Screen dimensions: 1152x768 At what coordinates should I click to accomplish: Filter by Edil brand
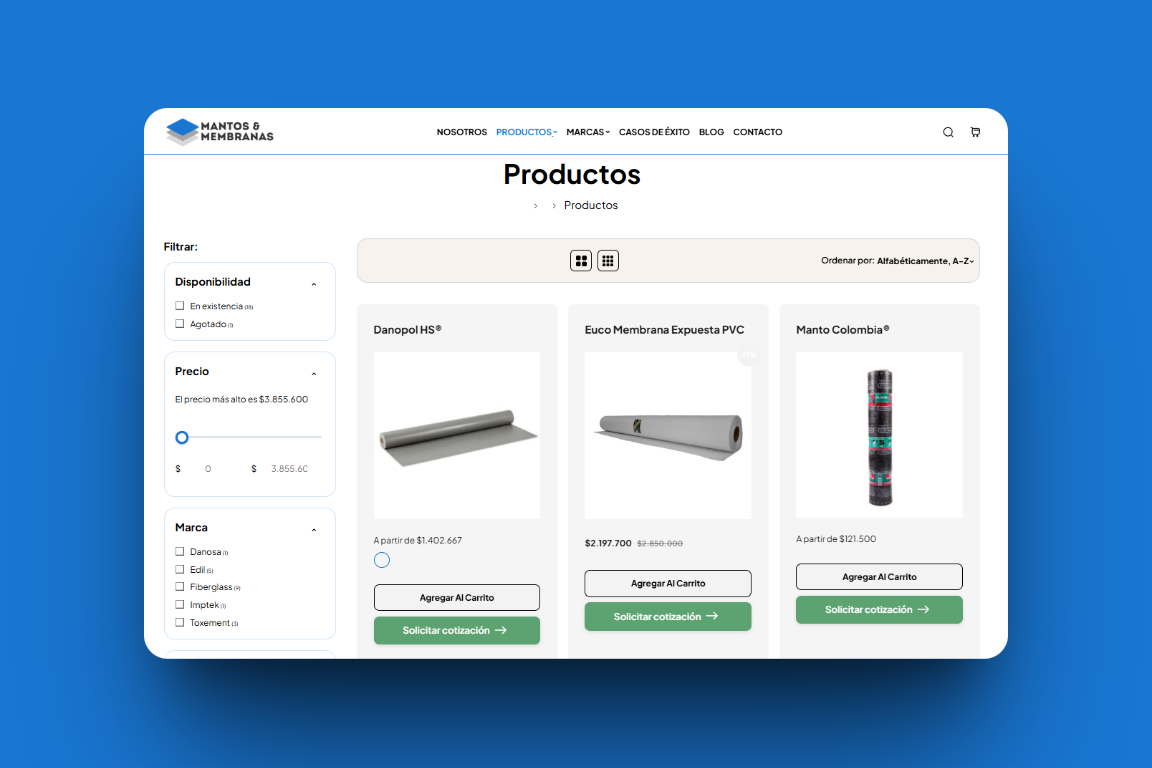pyautogui.click(x=179, y=570)
